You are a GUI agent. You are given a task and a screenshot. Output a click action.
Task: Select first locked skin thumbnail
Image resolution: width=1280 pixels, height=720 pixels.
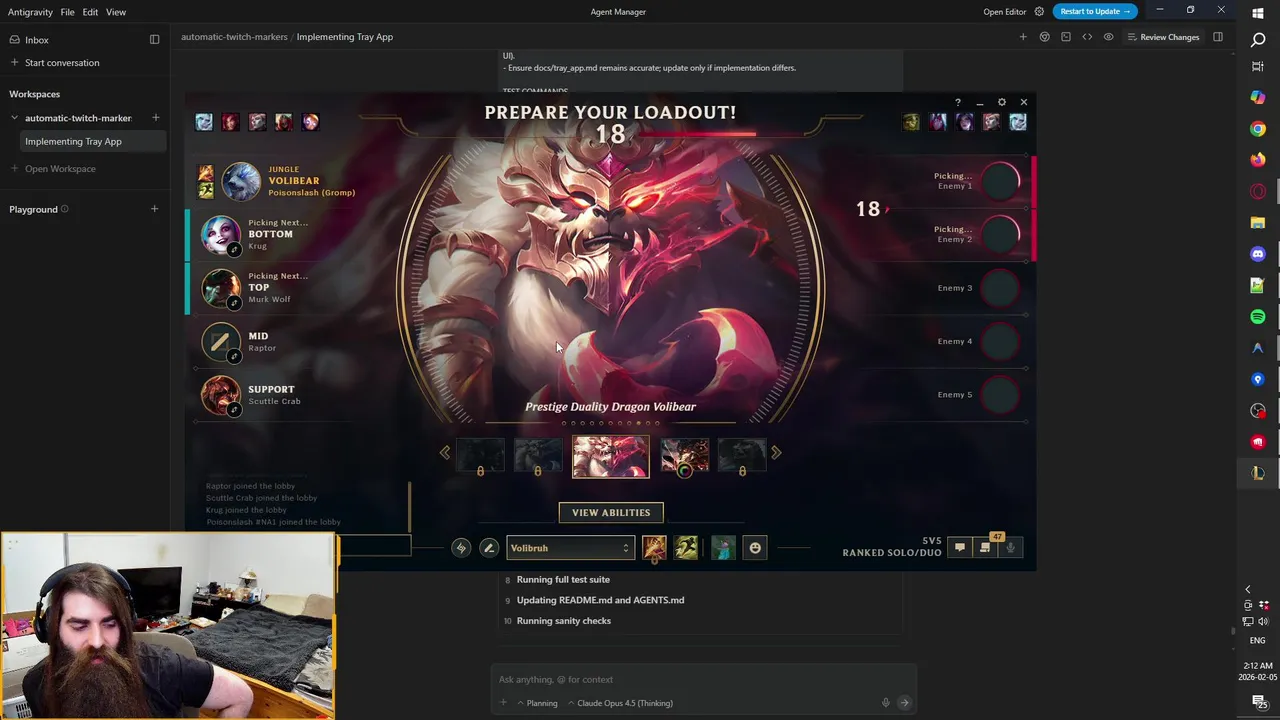click(481, 455)
